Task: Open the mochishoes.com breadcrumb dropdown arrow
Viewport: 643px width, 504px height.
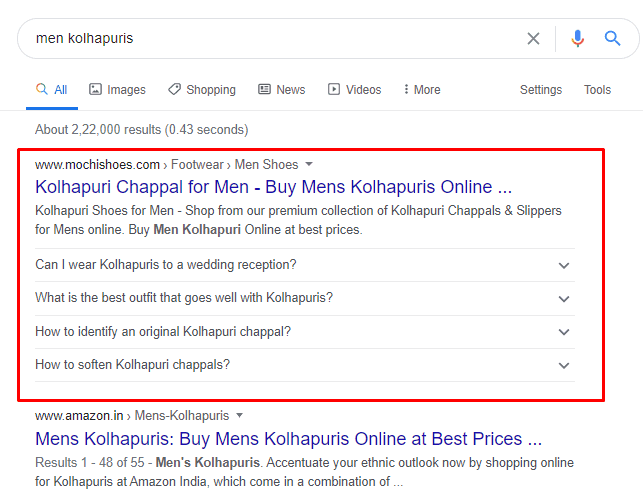Action: (309, 164)
